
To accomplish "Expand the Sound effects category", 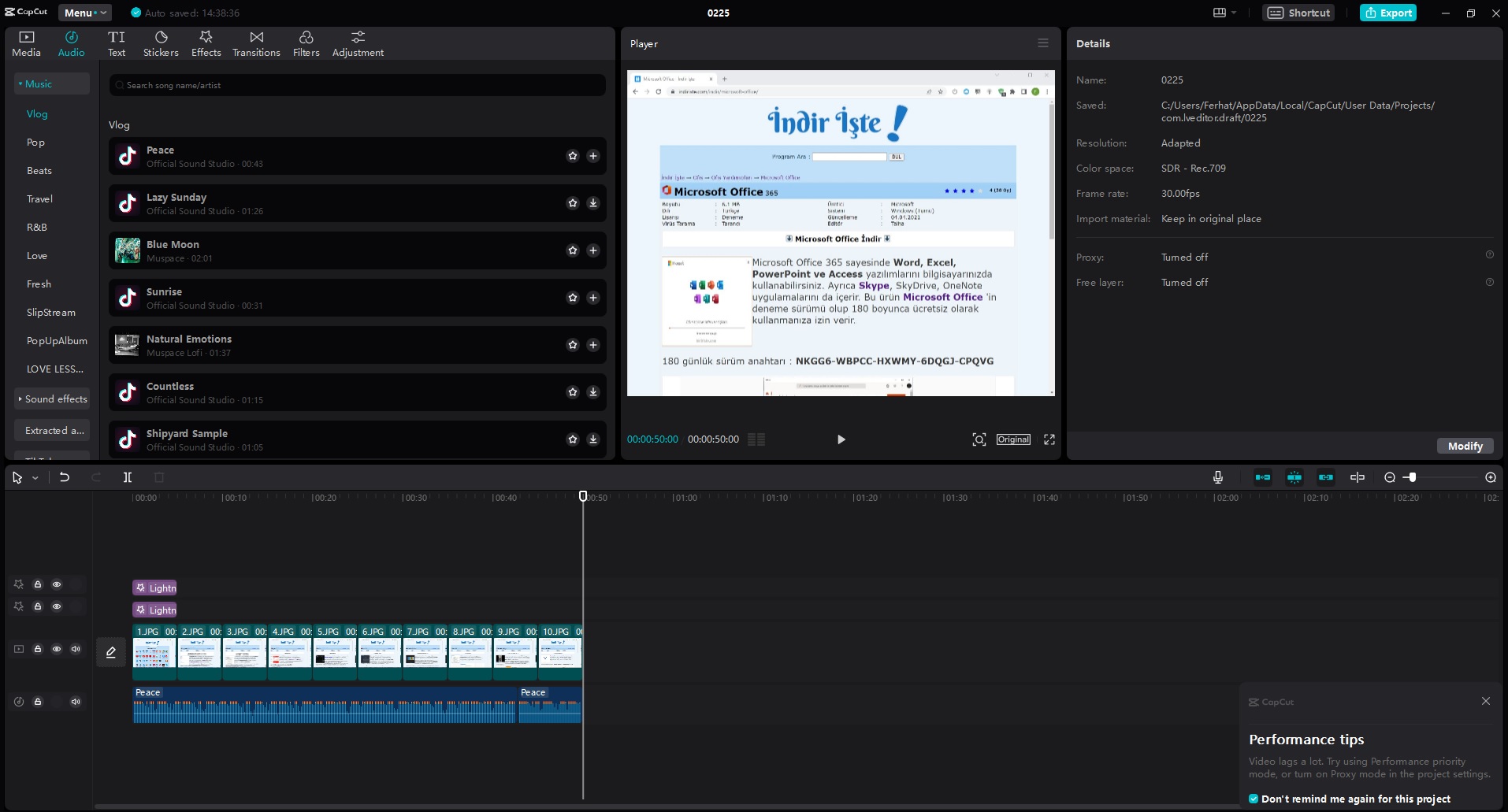I will 51,399.
